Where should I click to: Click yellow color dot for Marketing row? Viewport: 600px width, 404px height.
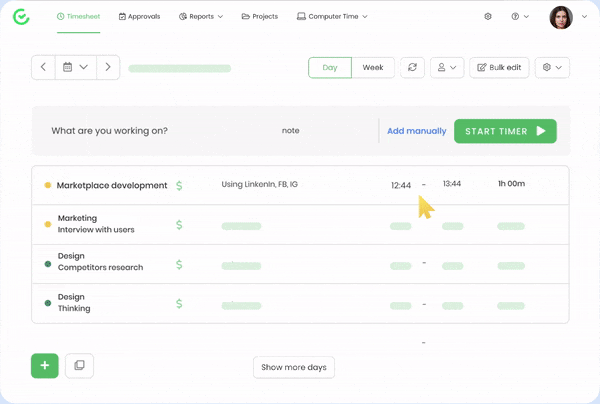[x=48, y=224]
